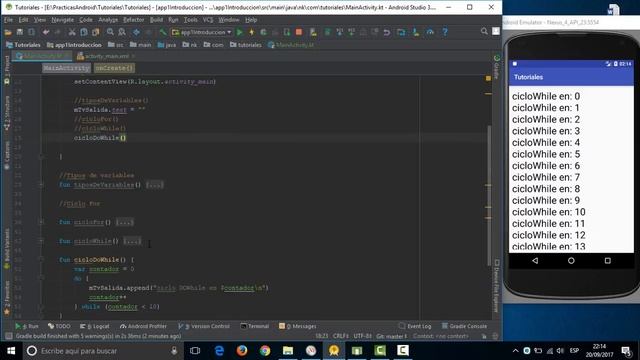Open the Navigate menu
The image size is (640, 360).
[62, 20]
